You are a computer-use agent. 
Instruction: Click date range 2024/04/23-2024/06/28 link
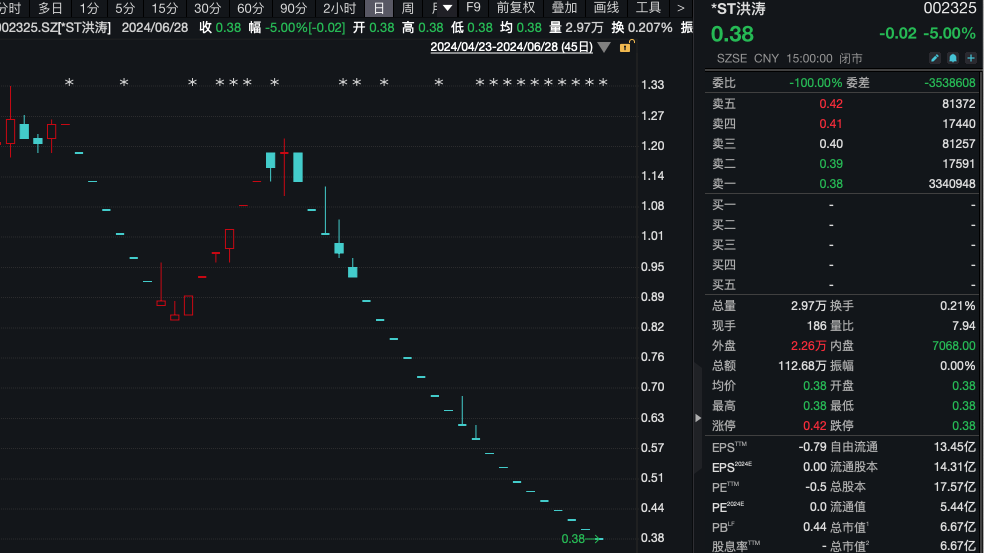point(511,47)
